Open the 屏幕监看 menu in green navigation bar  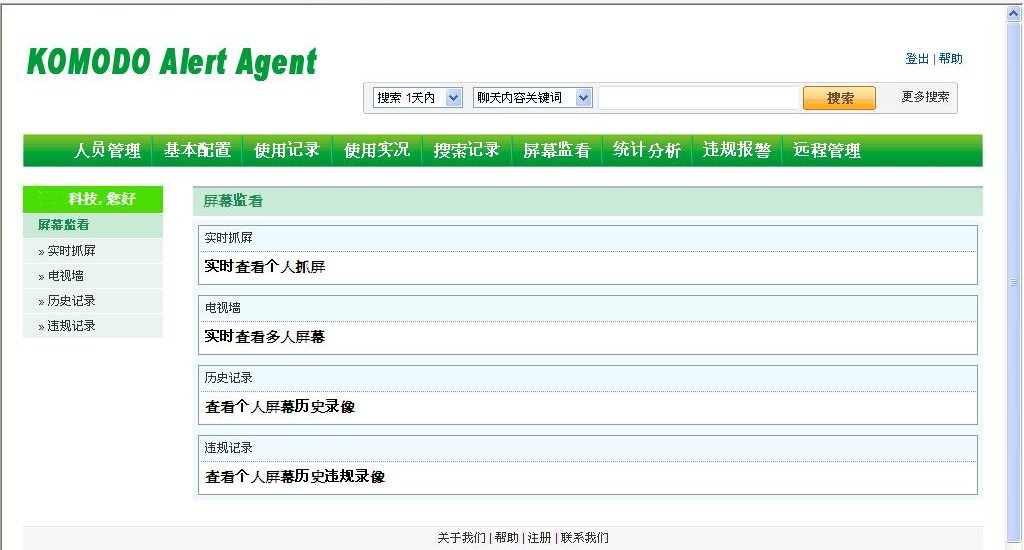click(x=556, y=150)
